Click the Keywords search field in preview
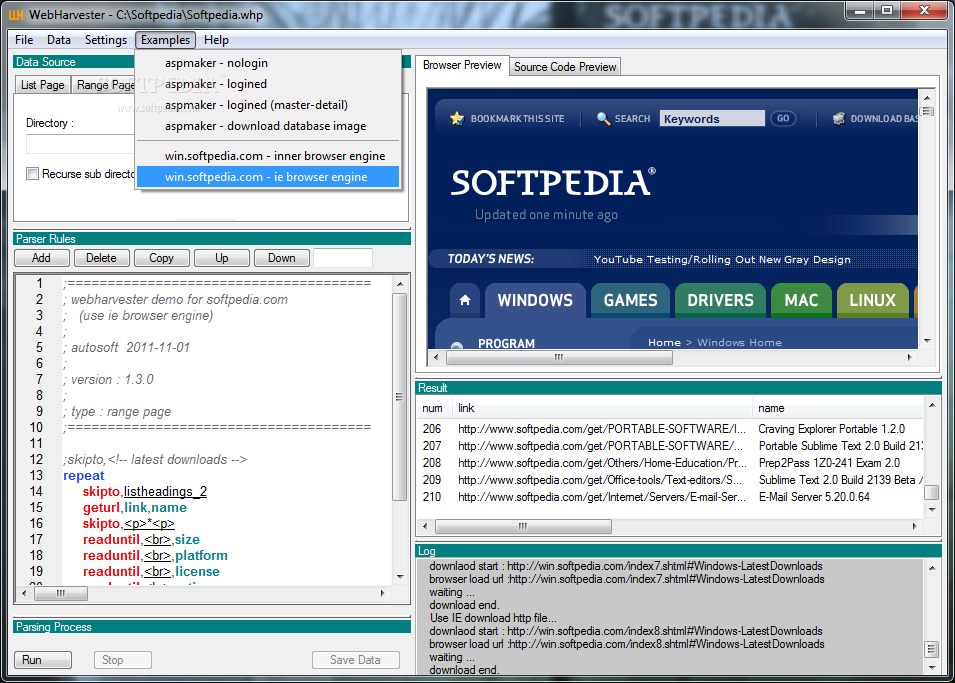 712,118
